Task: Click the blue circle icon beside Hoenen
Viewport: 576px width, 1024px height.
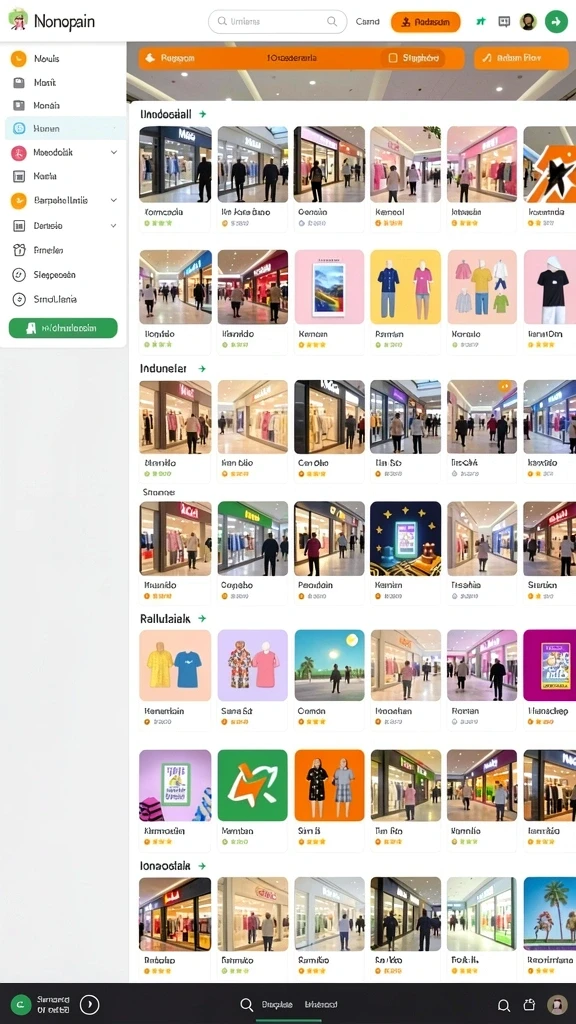Action: pyautogui.click(x=19, y=129)
